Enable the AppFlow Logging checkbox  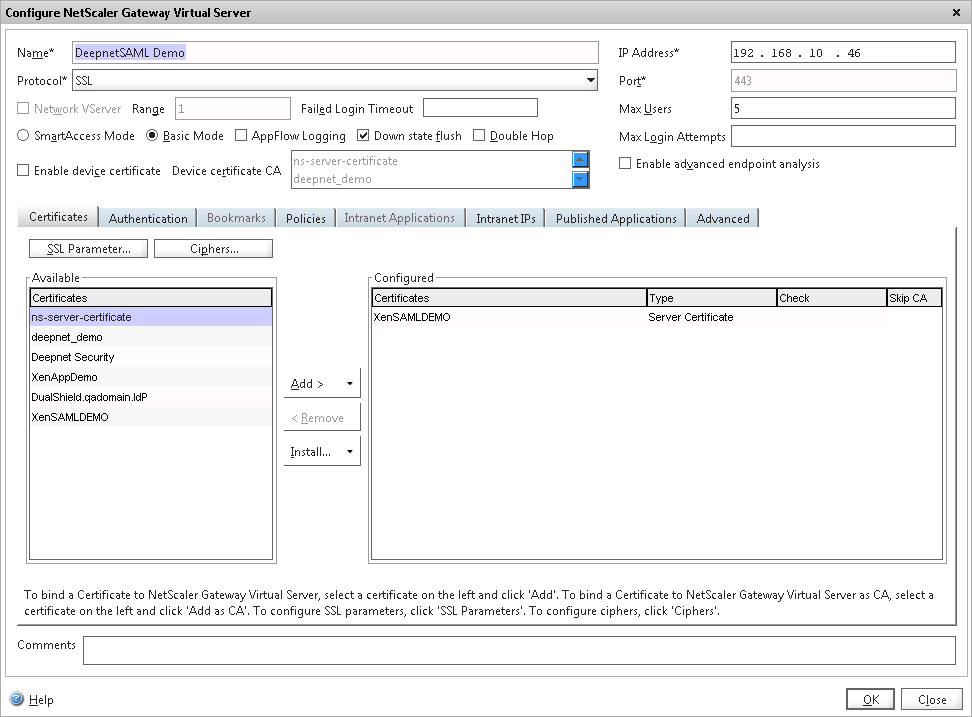pos(242,136)
